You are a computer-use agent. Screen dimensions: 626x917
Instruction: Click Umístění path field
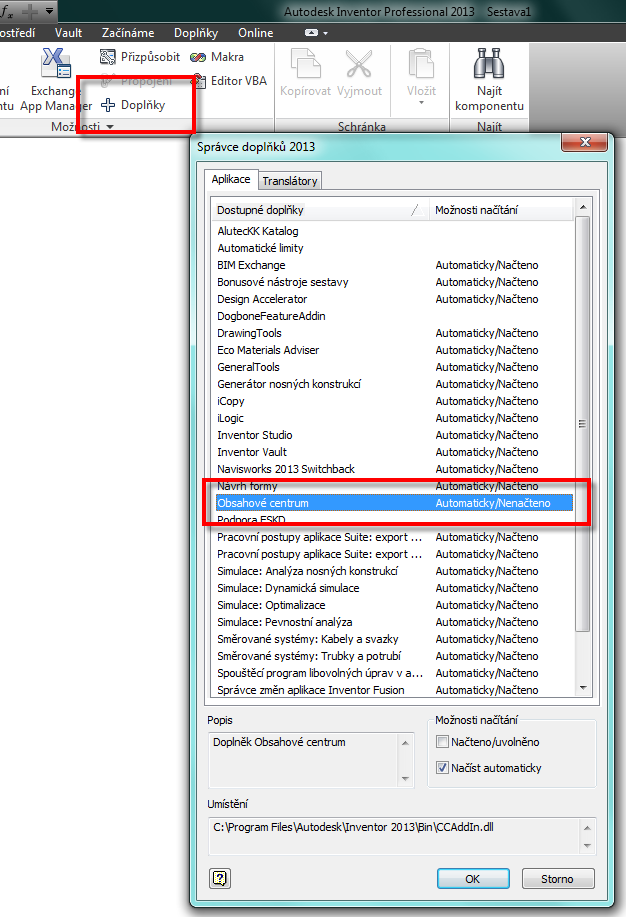(403, 836)
